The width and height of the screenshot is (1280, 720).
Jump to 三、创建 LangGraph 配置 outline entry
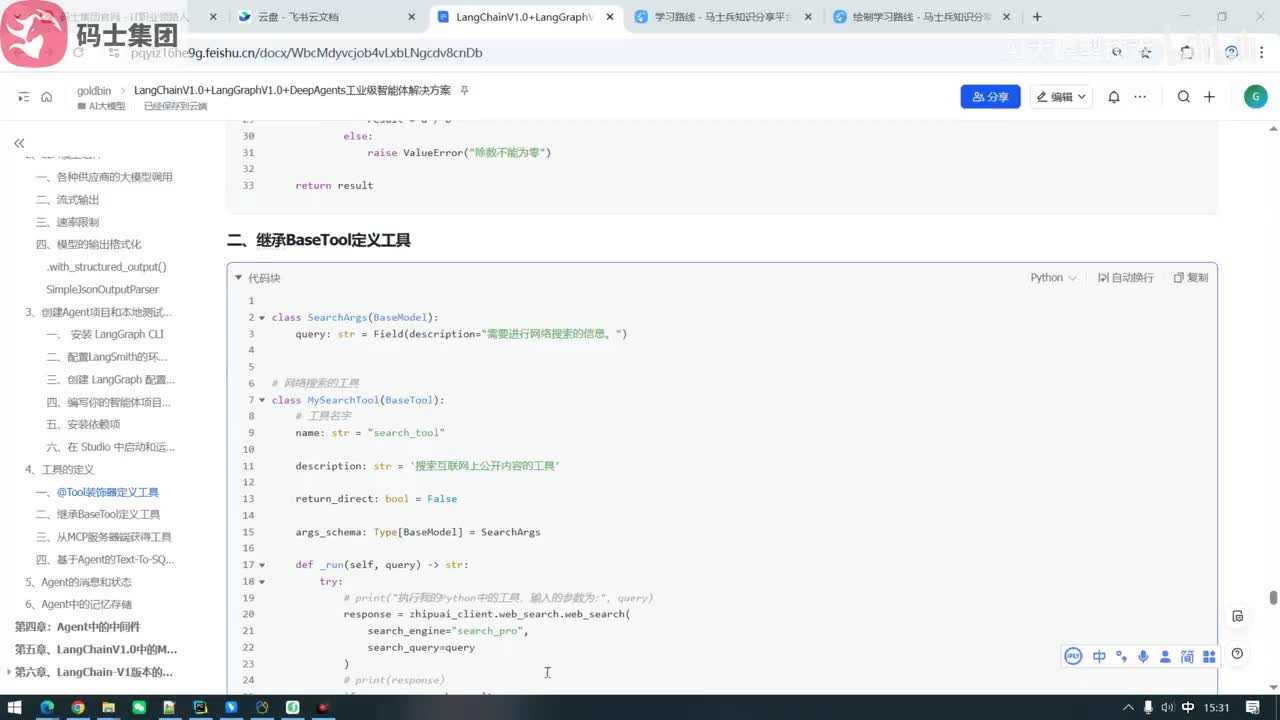(111, 379)
